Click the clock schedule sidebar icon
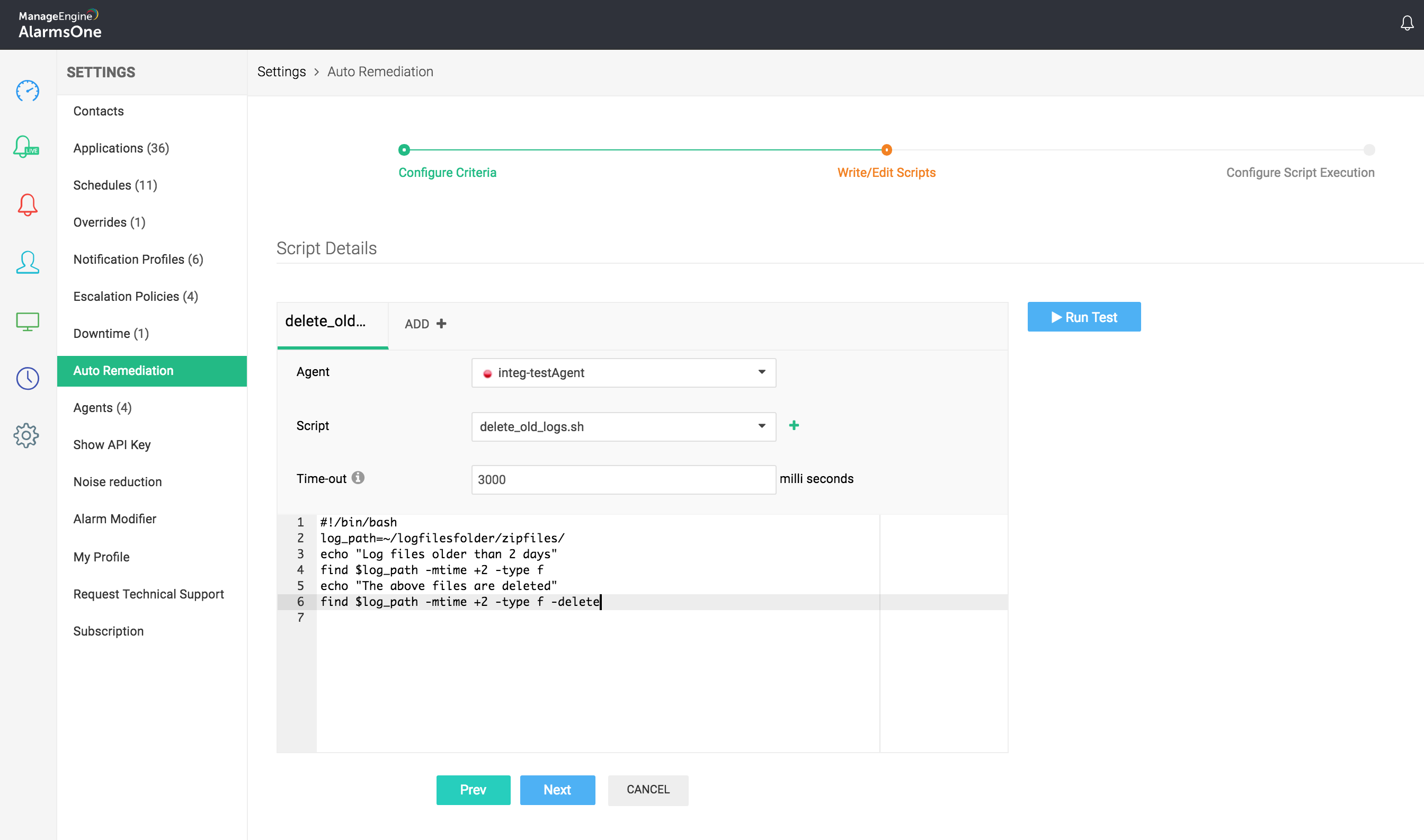Image resolution: width=1424 pixels, height=840 pixels. 27,378
